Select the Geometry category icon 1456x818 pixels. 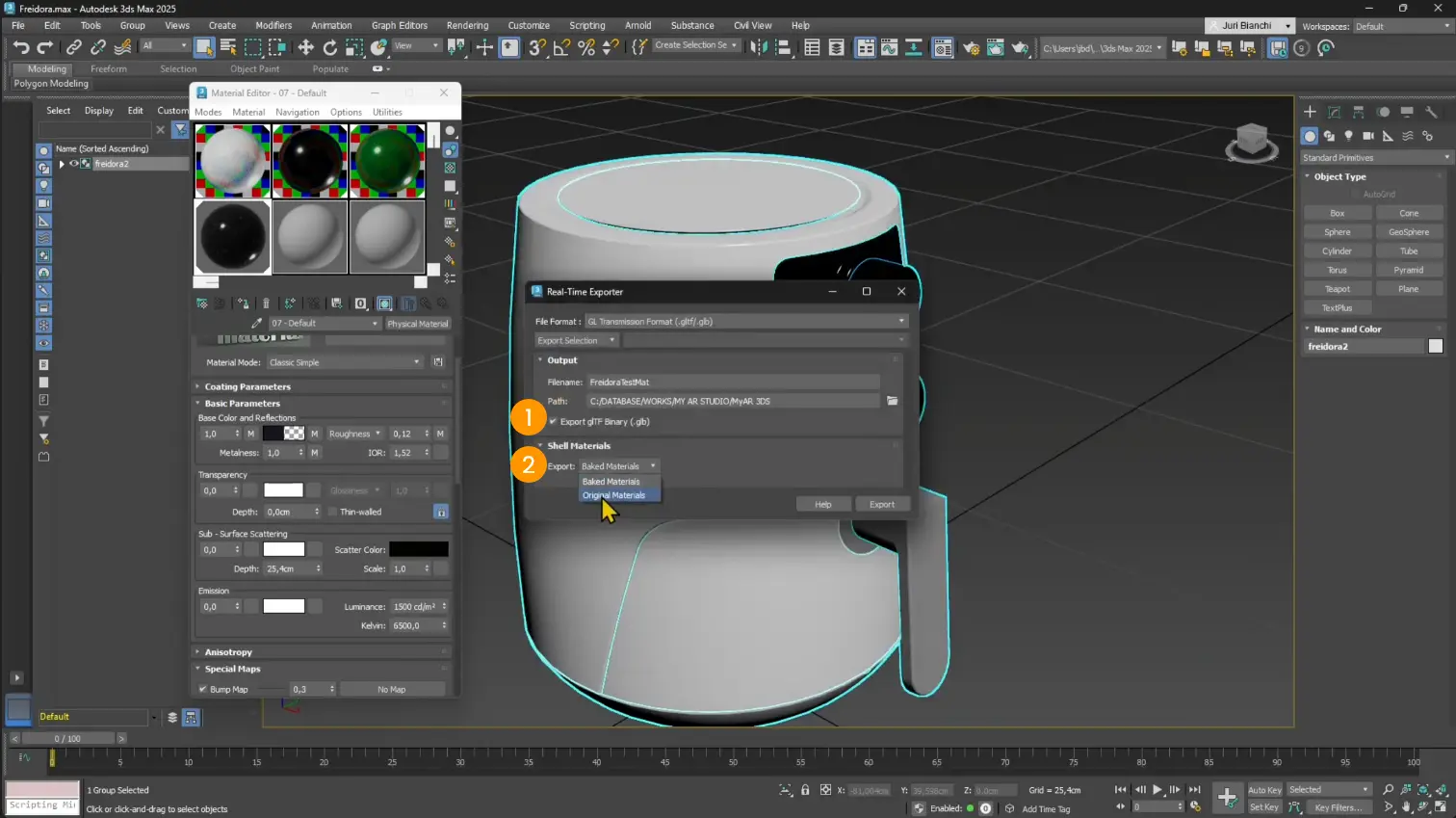1310,136
